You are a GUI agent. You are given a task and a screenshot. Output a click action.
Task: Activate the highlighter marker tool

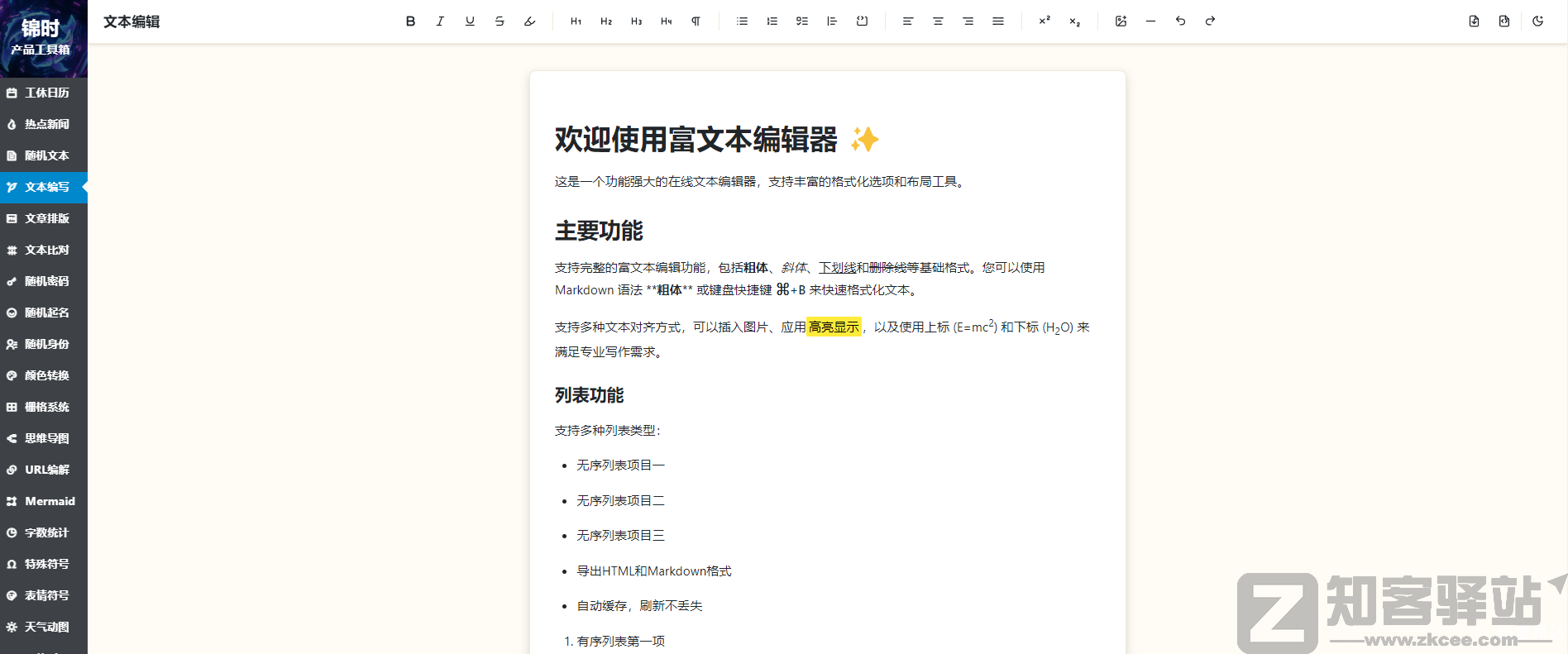pos(530,21)
